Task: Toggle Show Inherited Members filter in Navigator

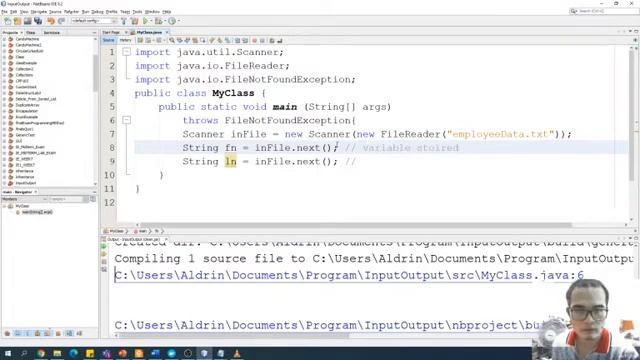Action: point(7,333)
